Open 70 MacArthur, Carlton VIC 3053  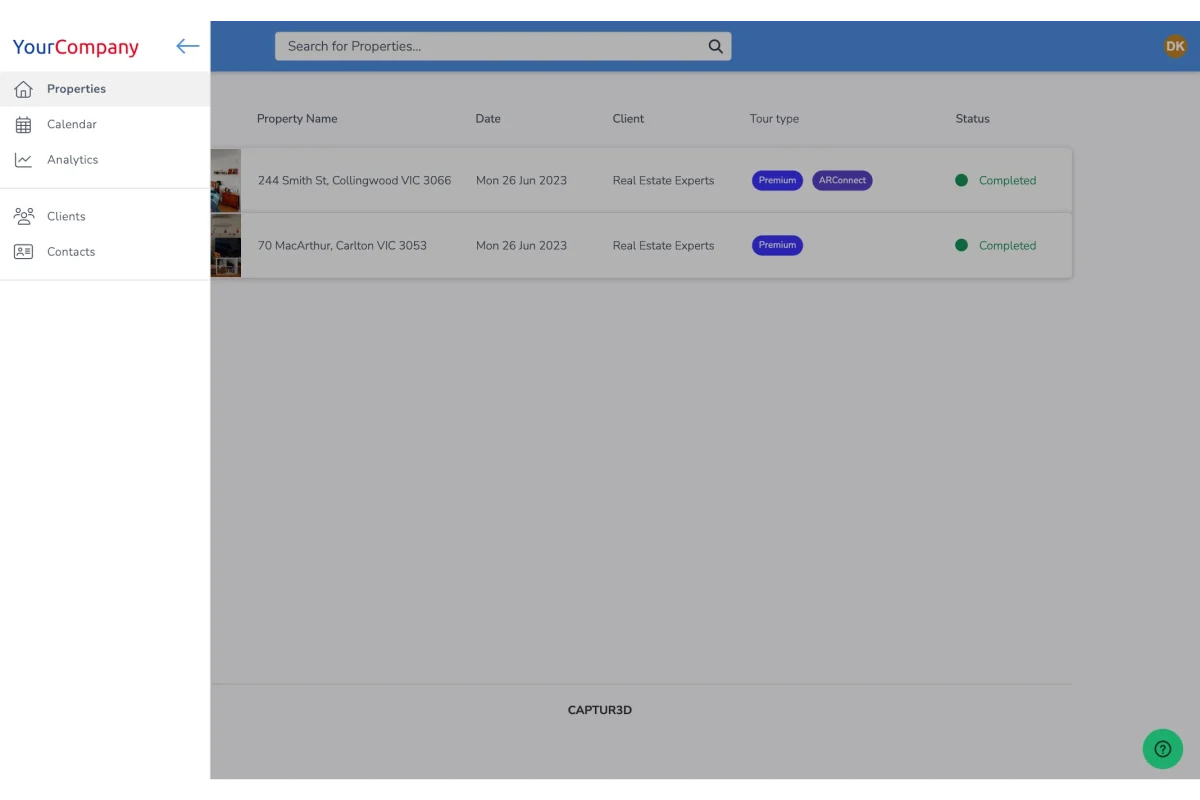(342, 246)
